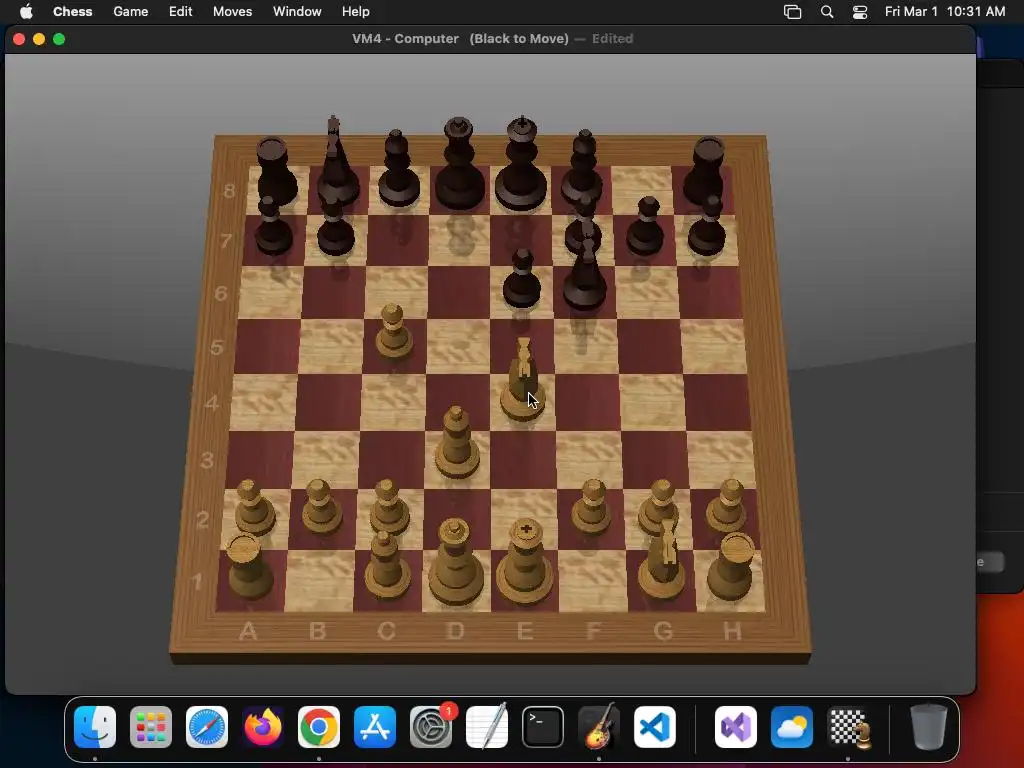Select the black rook on h8

(x=704, y=171)
